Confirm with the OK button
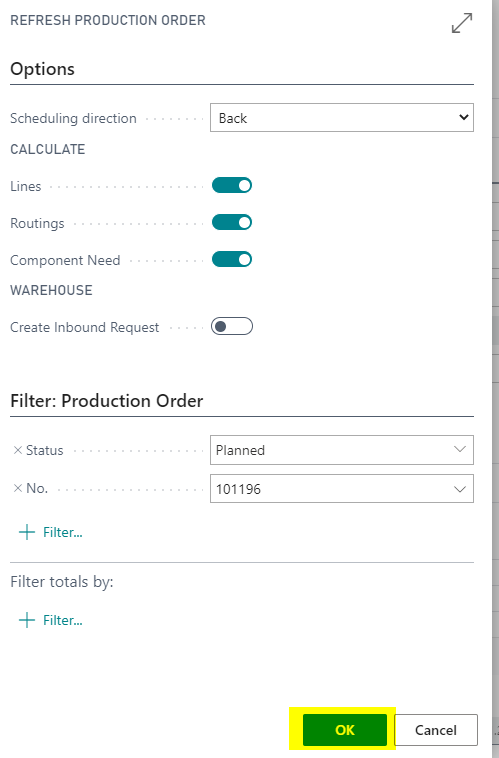The width and height of the screenshot is (499, 758). [x=345, y=730]
